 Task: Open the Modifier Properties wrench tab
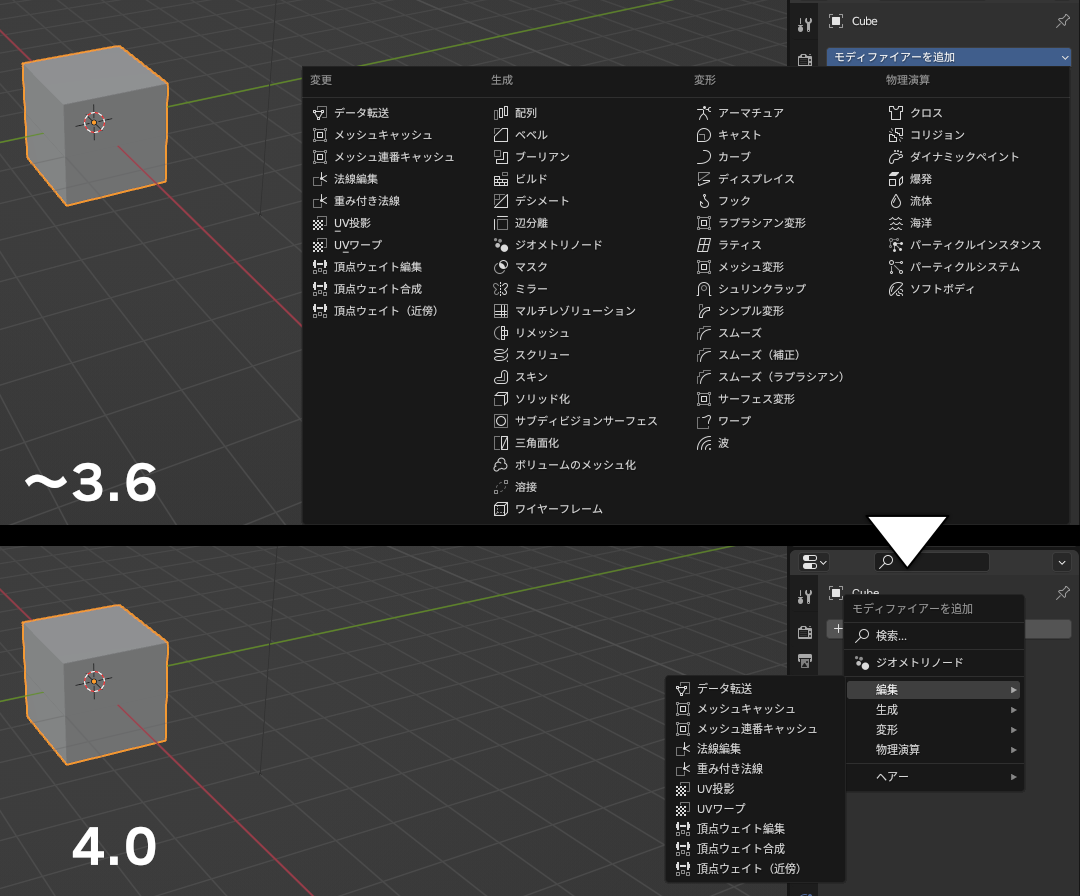coord(806,22)
